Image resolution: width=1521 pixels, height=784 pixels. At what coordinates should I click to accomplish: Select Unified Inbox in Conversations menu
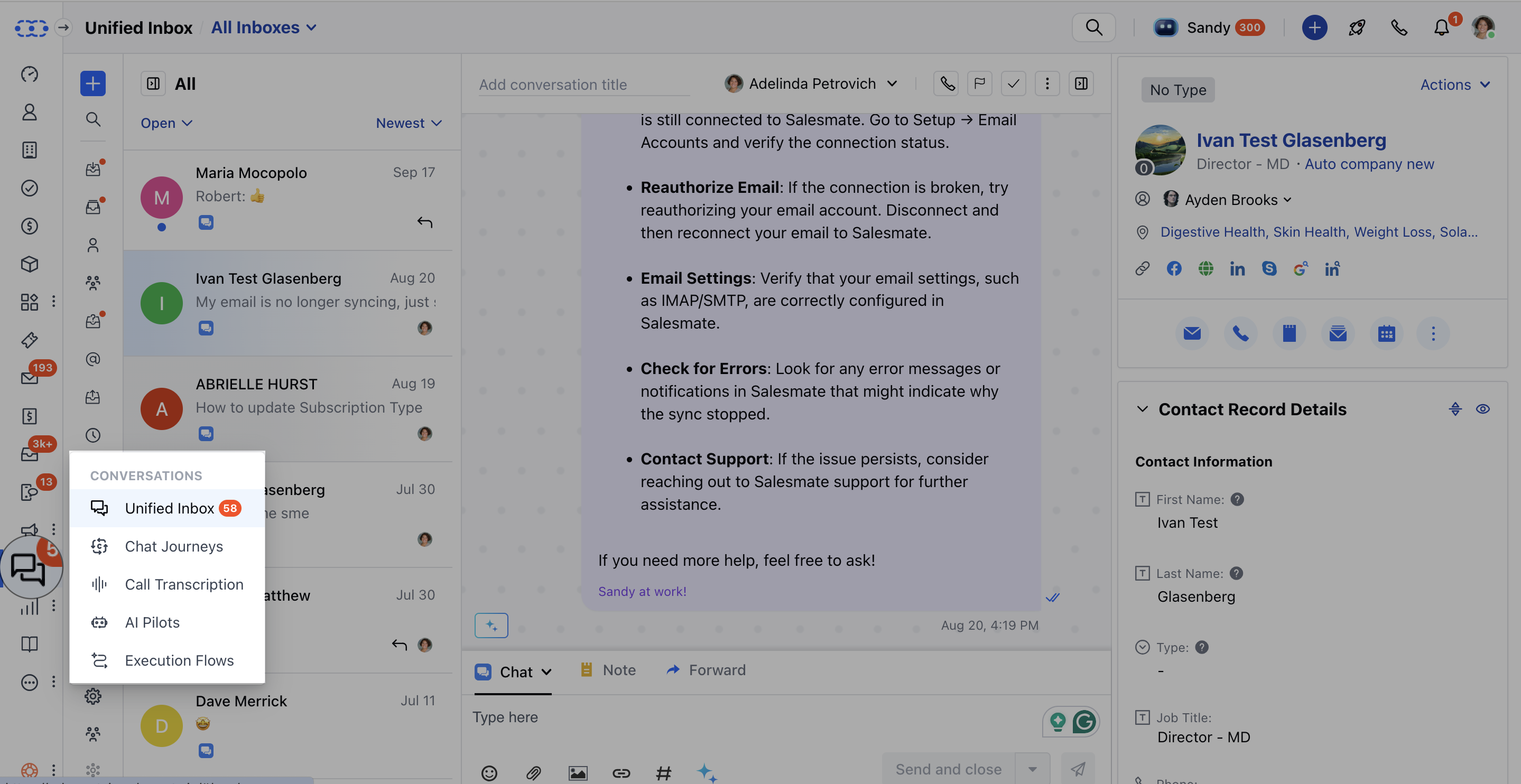pyautogui.click(x=167, y=508)
